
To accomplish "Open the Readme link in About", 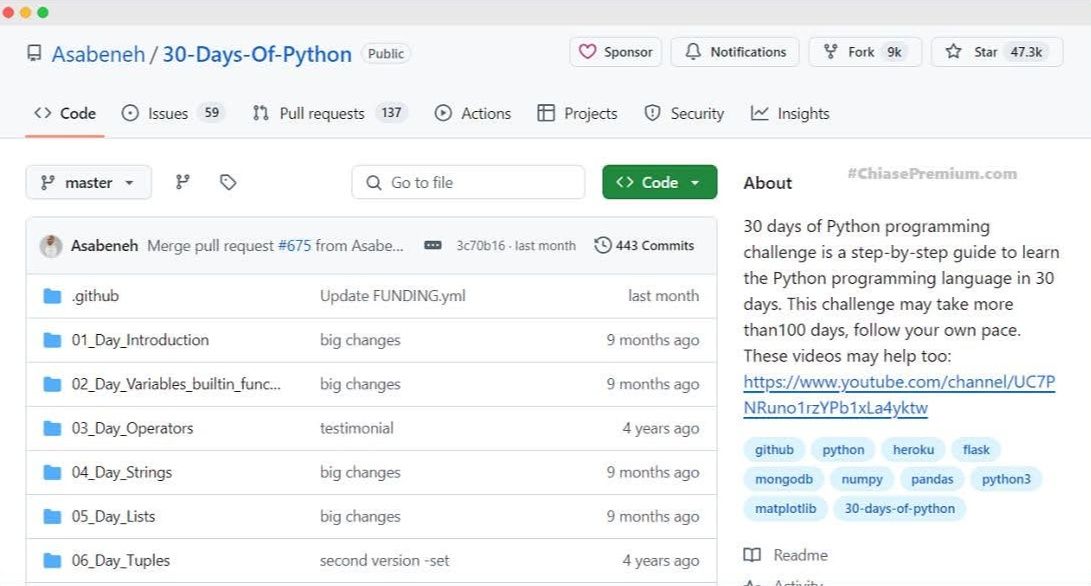I will [786, 555].
